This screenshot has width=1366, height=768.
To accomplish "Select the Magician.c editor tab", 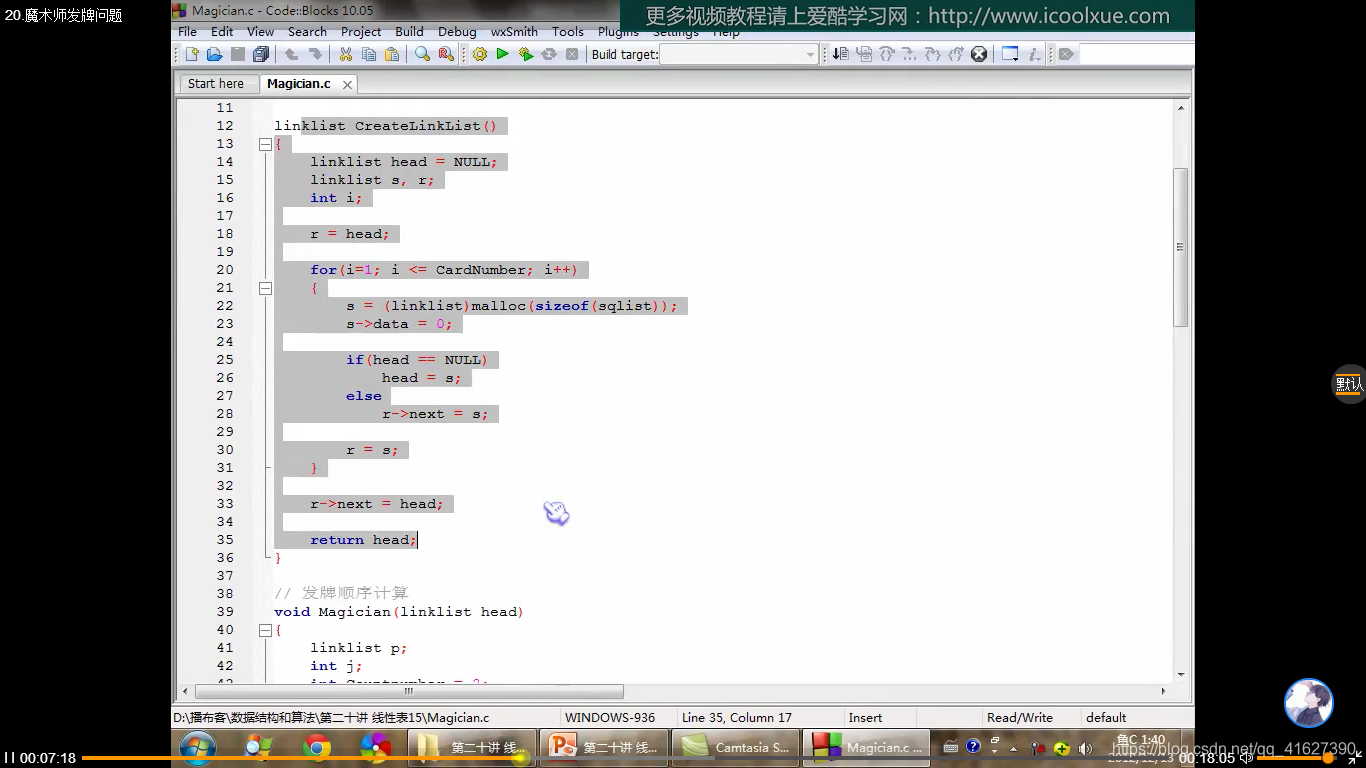I will [298, 84].
